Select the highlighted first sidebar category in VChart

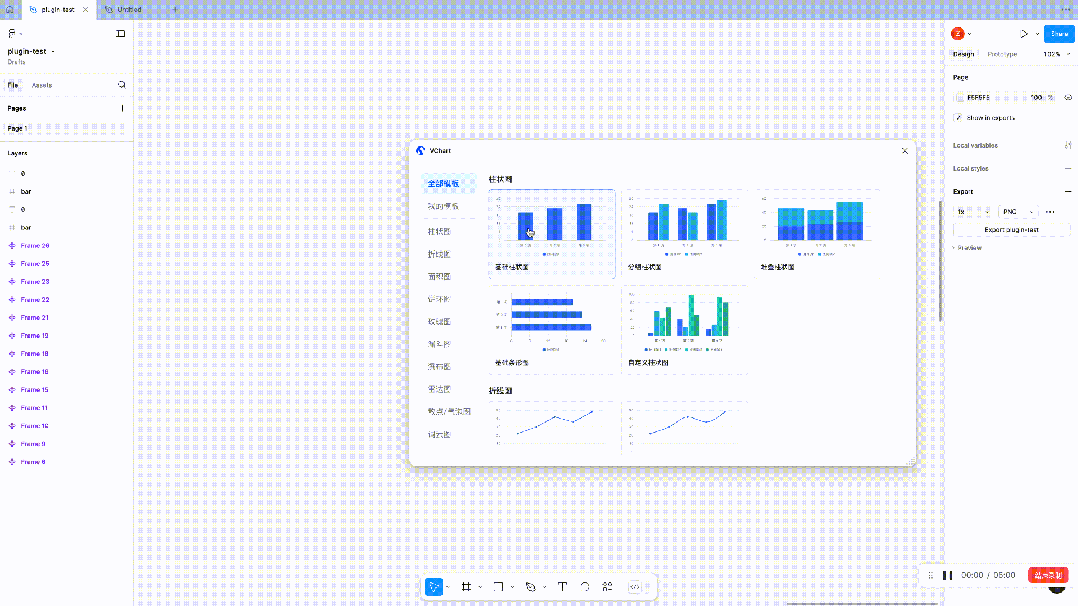pos(448,184)
